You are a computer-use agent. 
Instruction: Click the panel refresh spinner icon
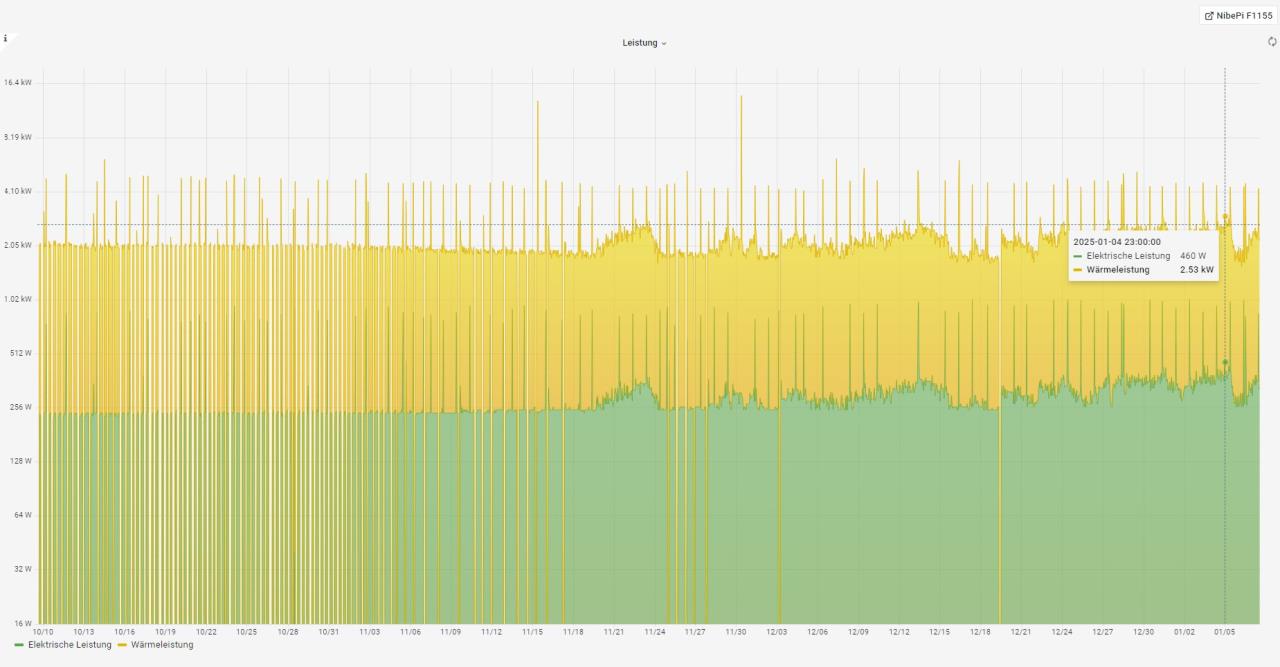pos(1272,42)
